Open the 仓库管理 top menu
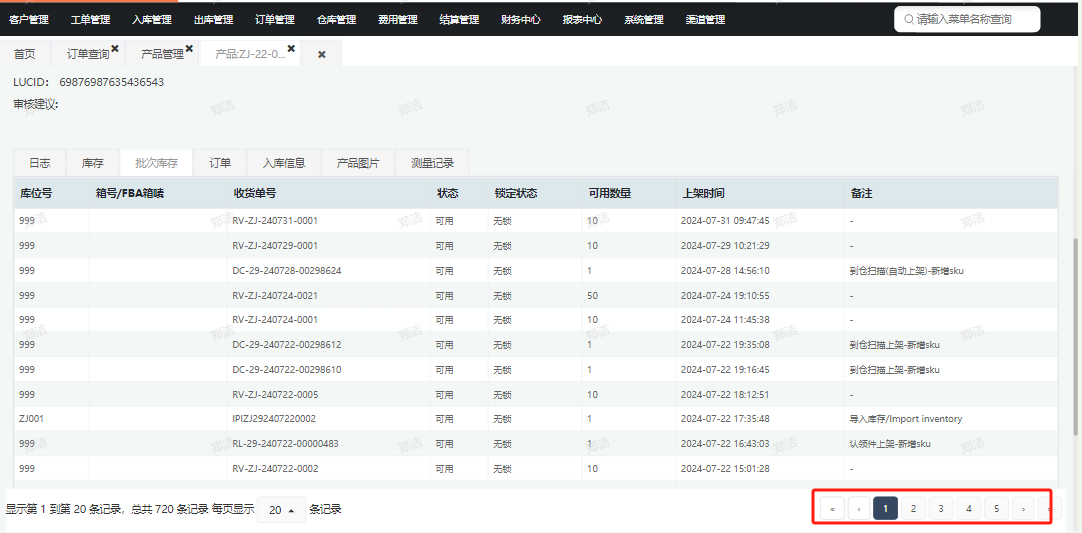 (x=336, y=20)
